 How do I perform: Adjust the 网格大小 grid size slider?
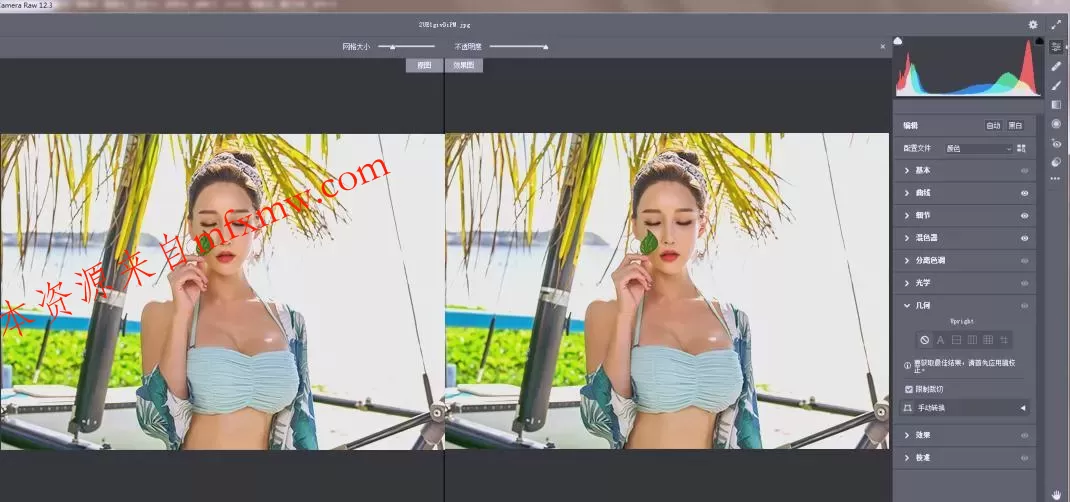coord(407,46)
